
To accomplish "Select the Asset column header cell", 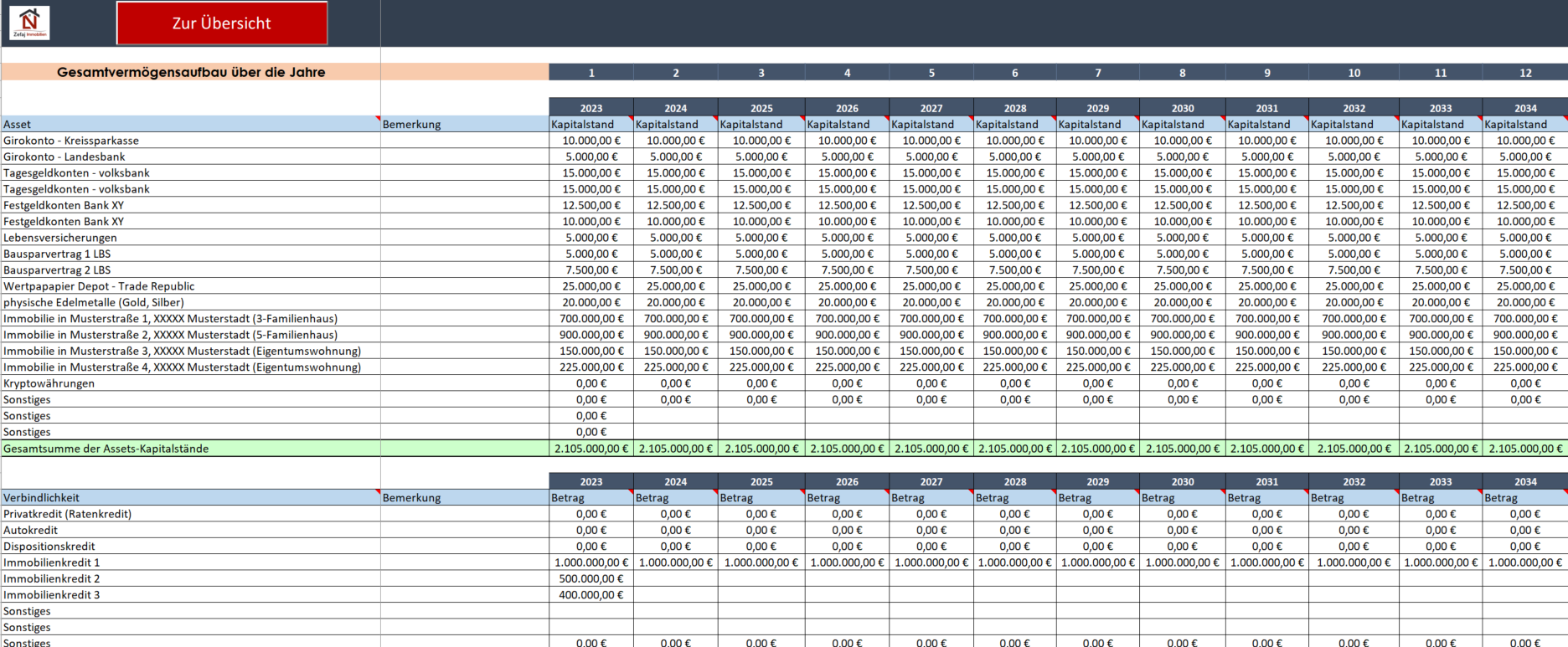I will pyautogui.click(x=191, y=125).
